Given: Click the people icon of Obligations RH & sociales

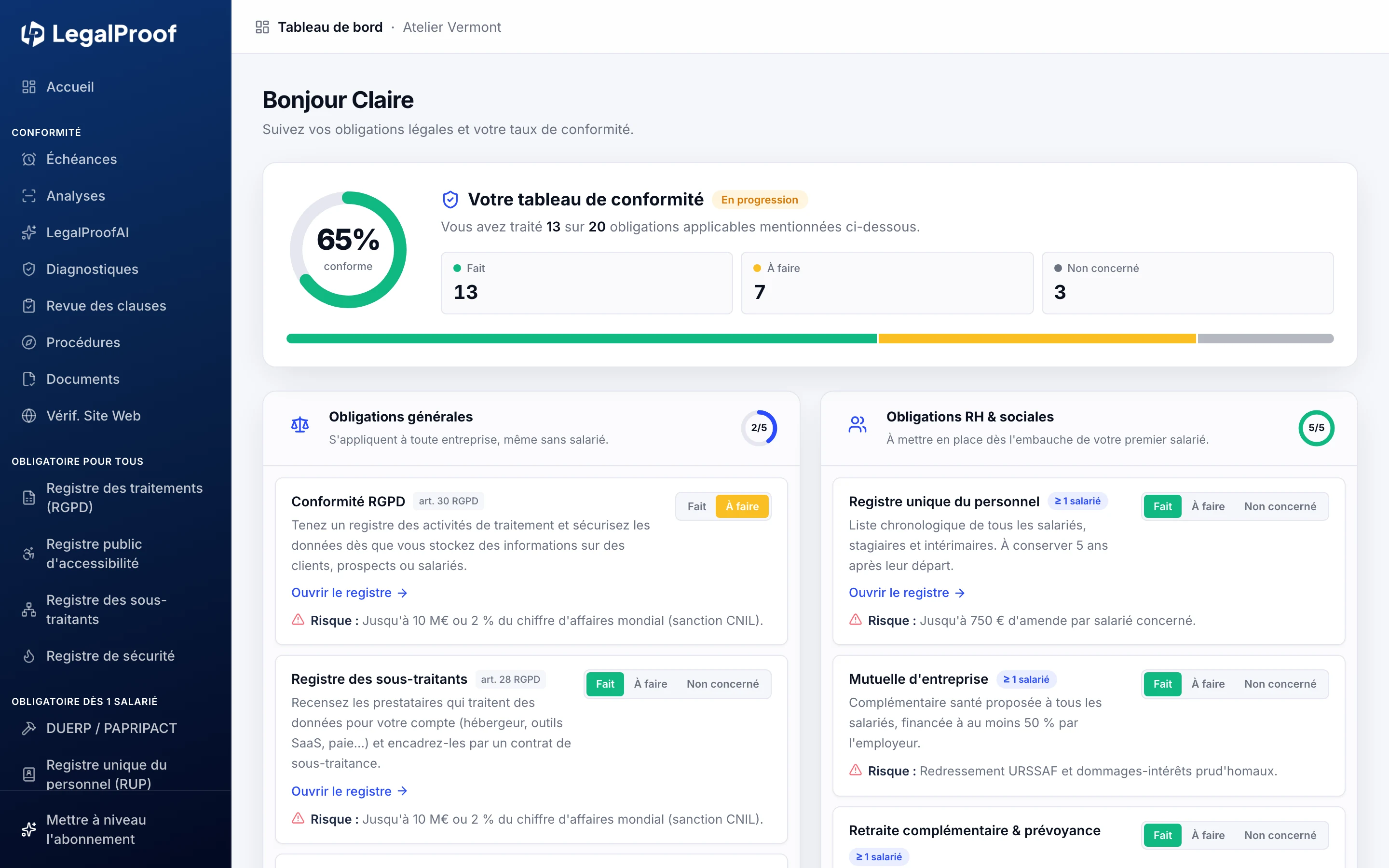Looking at the screenshot, I should 858,425.
